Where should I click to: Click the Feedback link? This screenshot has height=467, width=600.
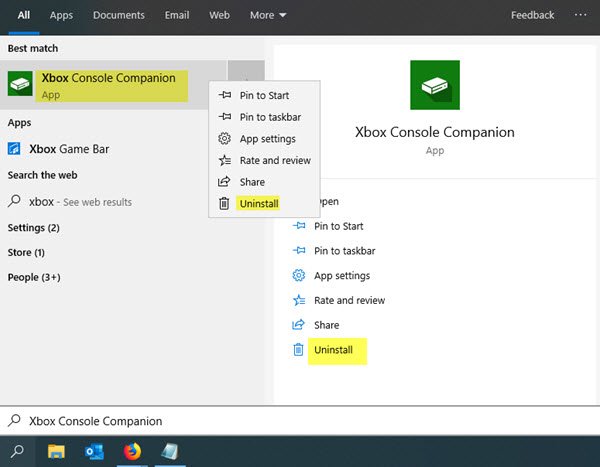[532, 15]
